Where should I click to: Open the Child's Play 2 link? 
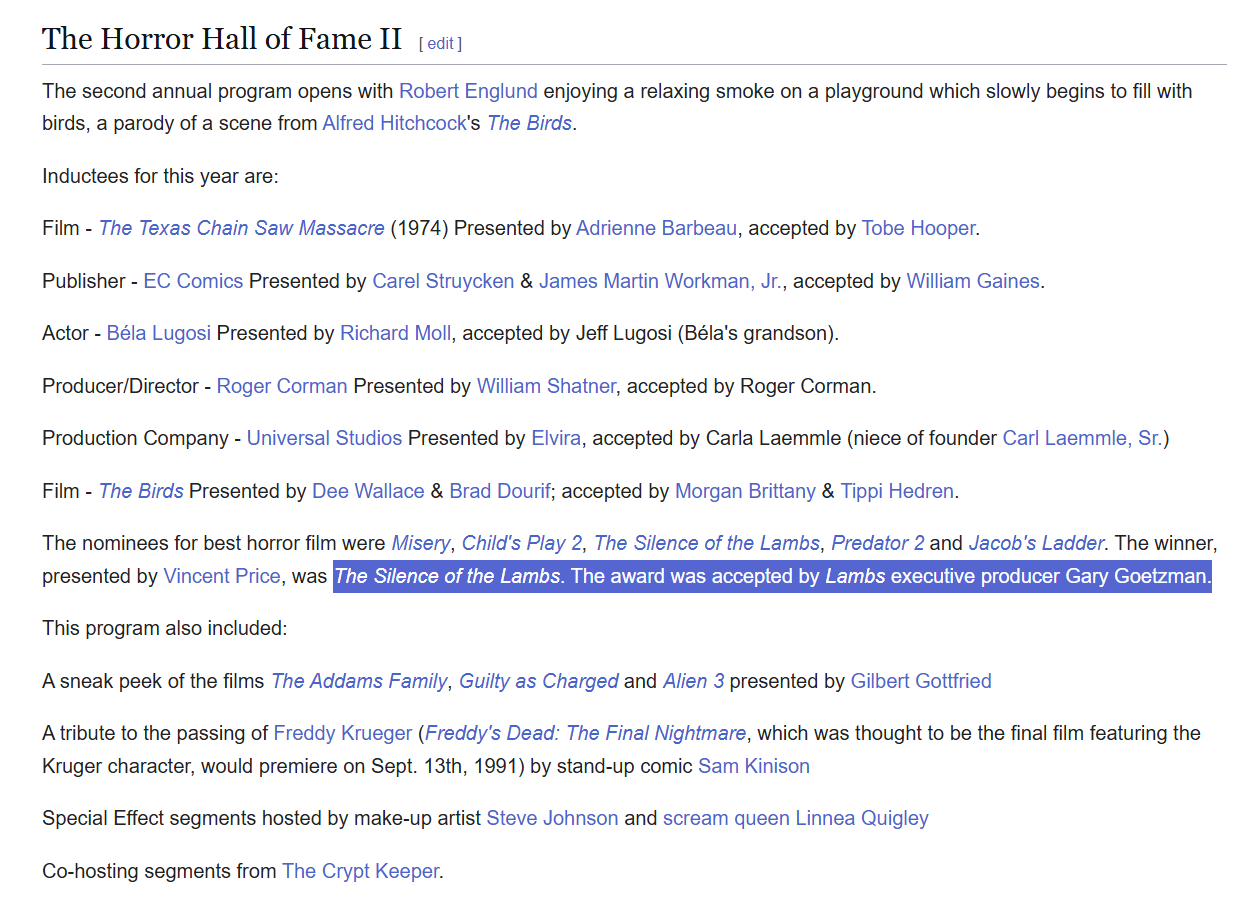pos(522,543)
